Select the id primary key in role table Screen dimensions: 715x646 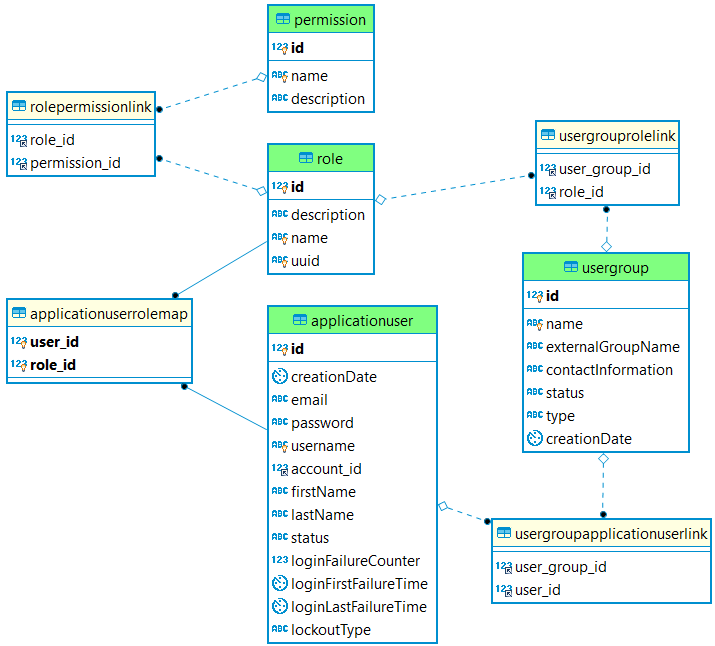[x=321, y=186]
